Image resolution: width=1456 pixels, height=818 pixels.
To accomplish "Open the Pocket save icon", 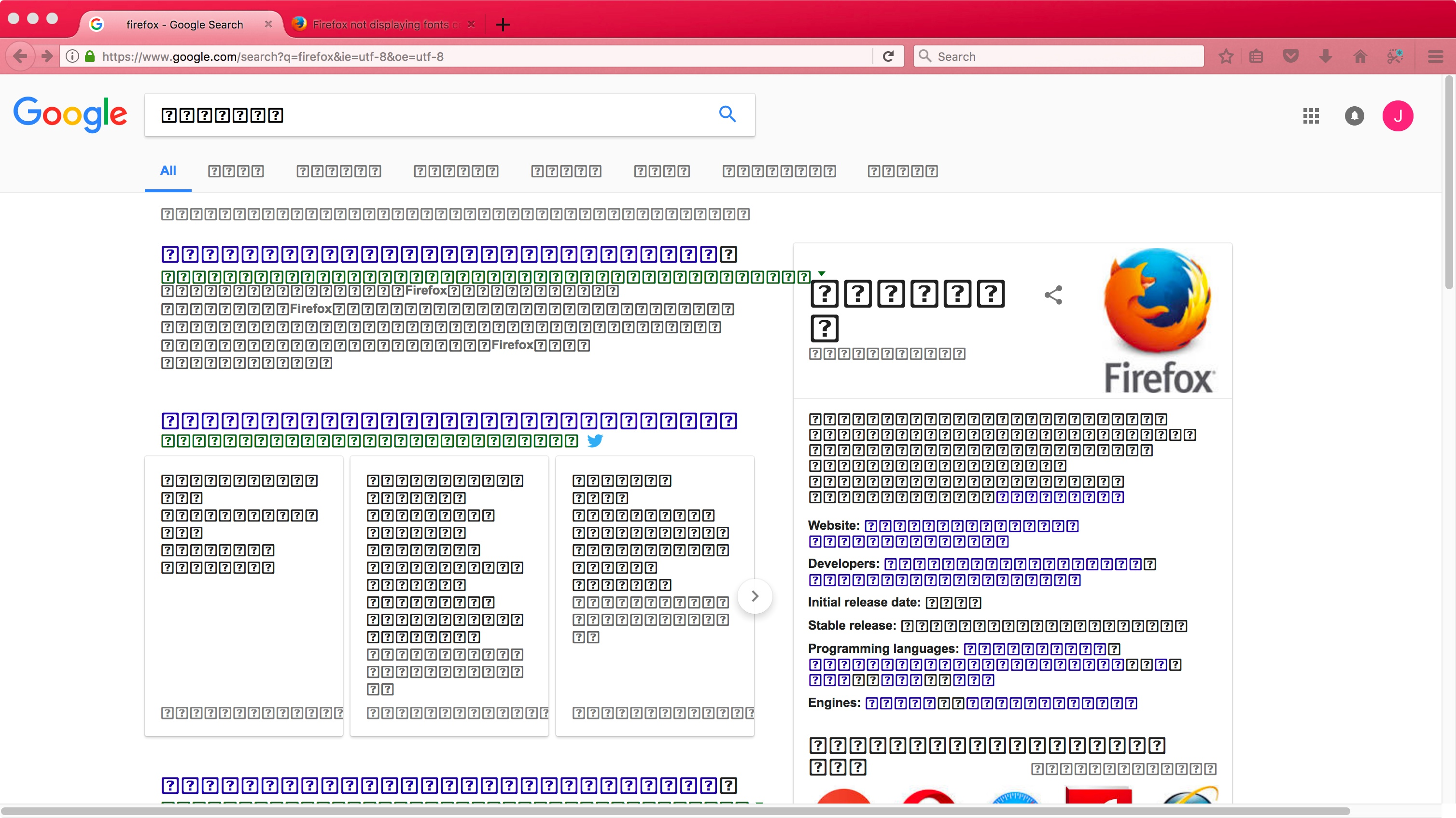I will 1290,56.
